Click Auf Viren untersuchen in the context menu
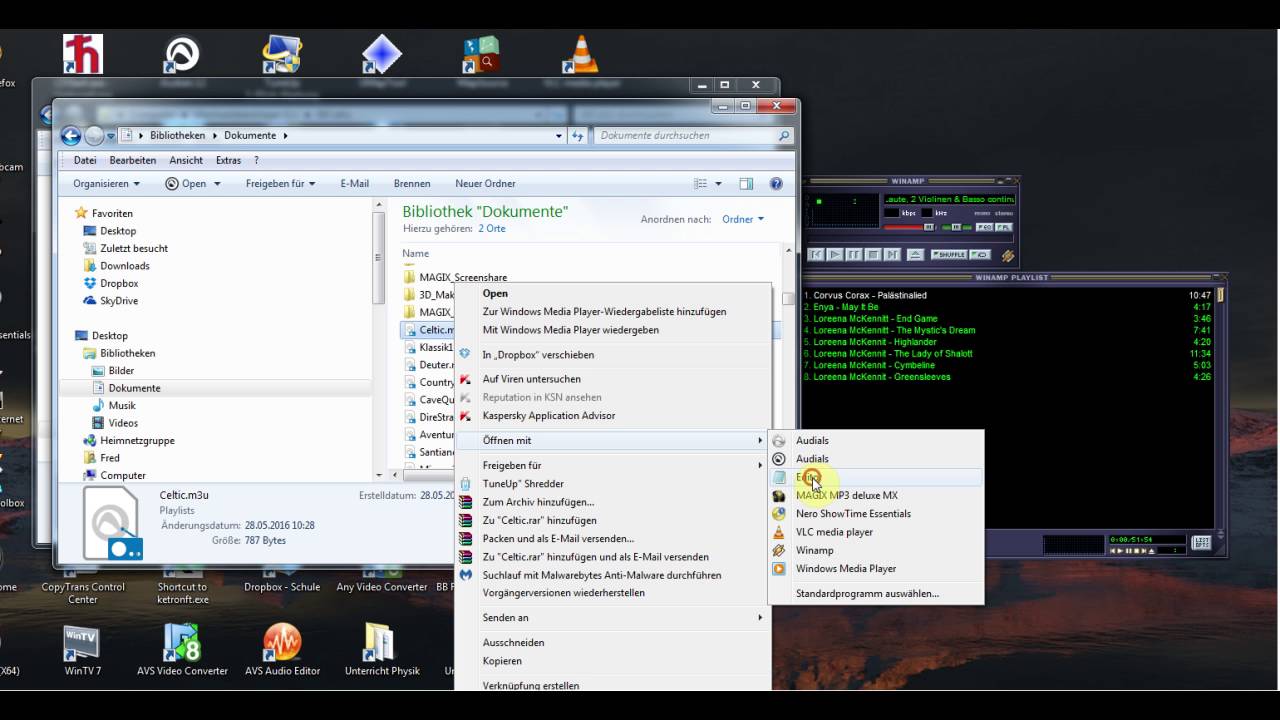 [612, 379]
